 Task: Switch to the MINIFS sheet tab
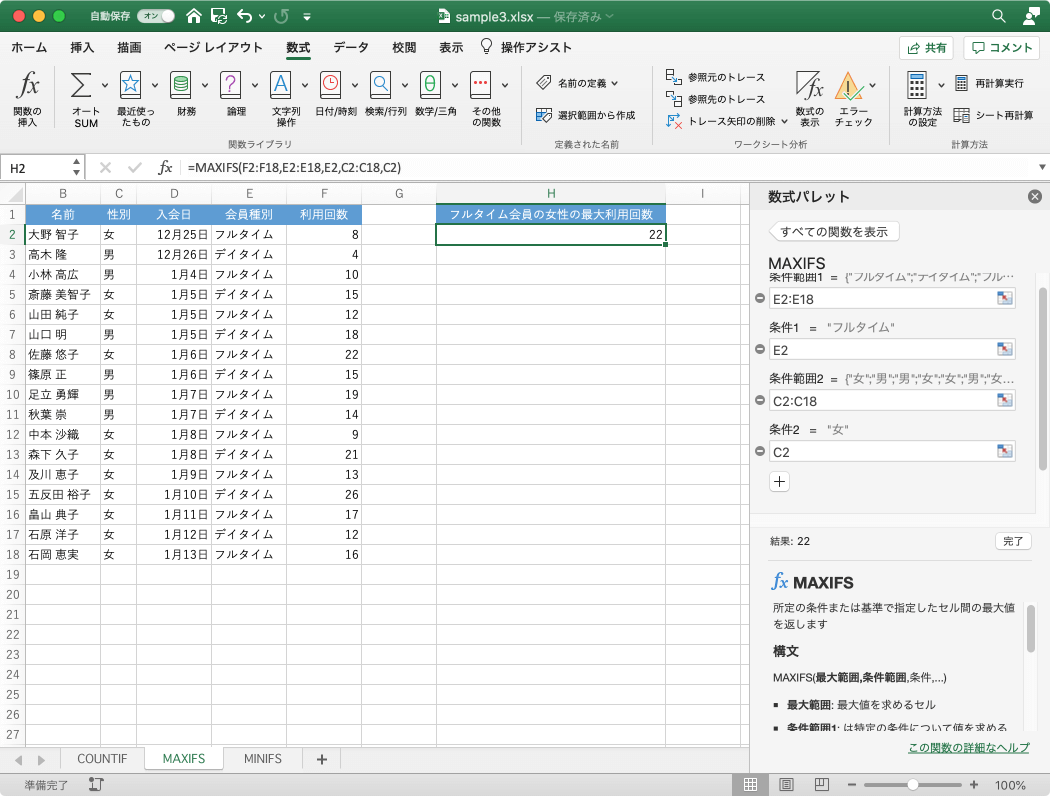[262, 759]
